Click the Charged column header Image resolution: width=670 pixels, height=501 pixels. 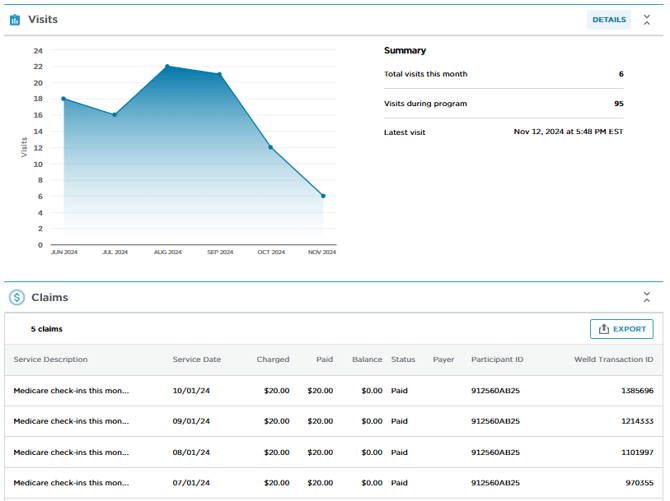click(272, 360)
